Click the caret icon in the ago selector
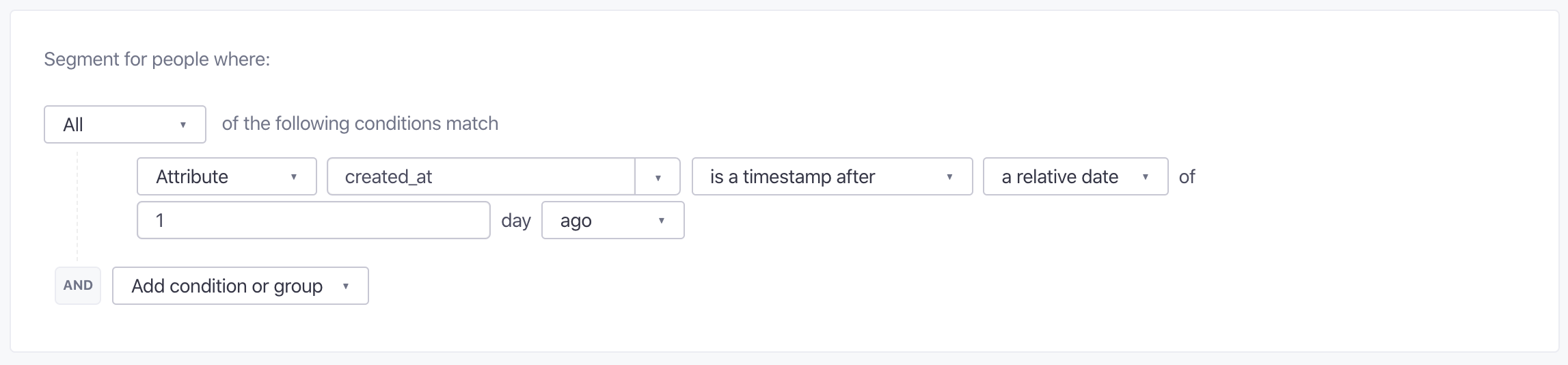 click(662, 221)
